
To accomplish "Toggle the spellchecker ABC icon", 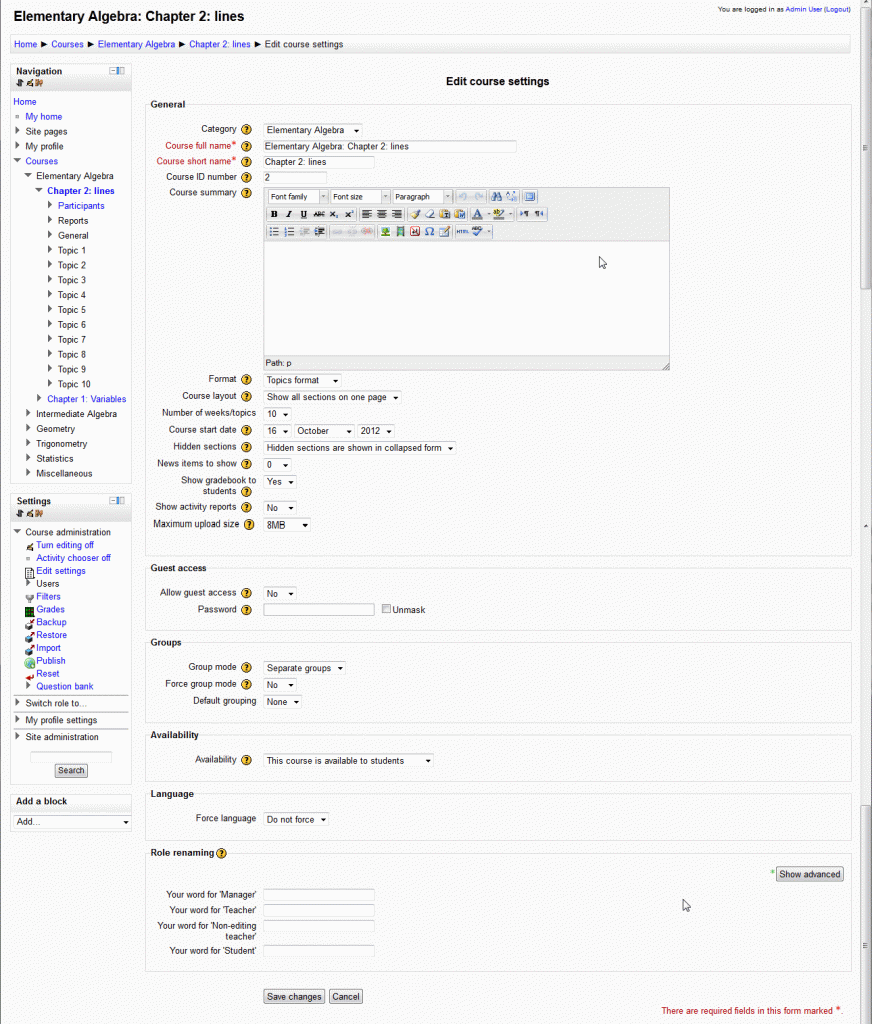I will [x=477, y=232].
